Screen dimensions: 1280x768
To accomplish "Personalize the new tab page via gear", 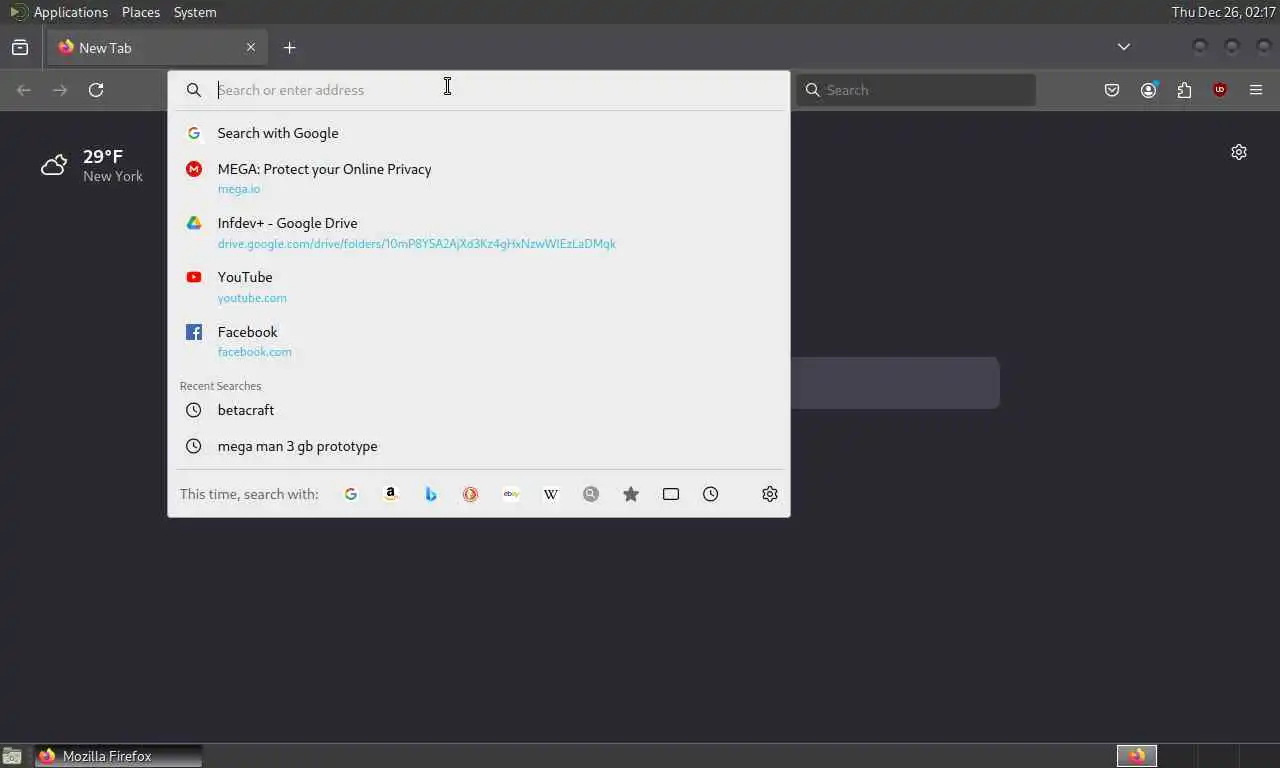I will click(x=1239, y=152).
